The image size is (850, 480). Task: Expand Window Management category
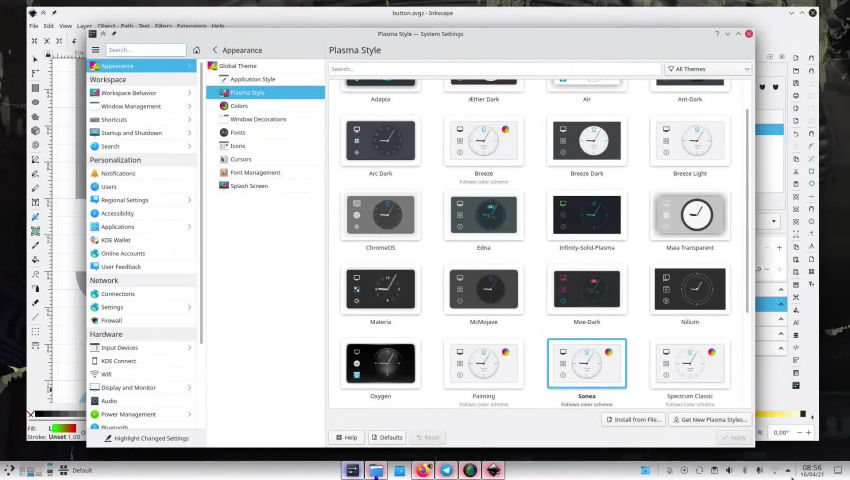click(x=143, y=106)
